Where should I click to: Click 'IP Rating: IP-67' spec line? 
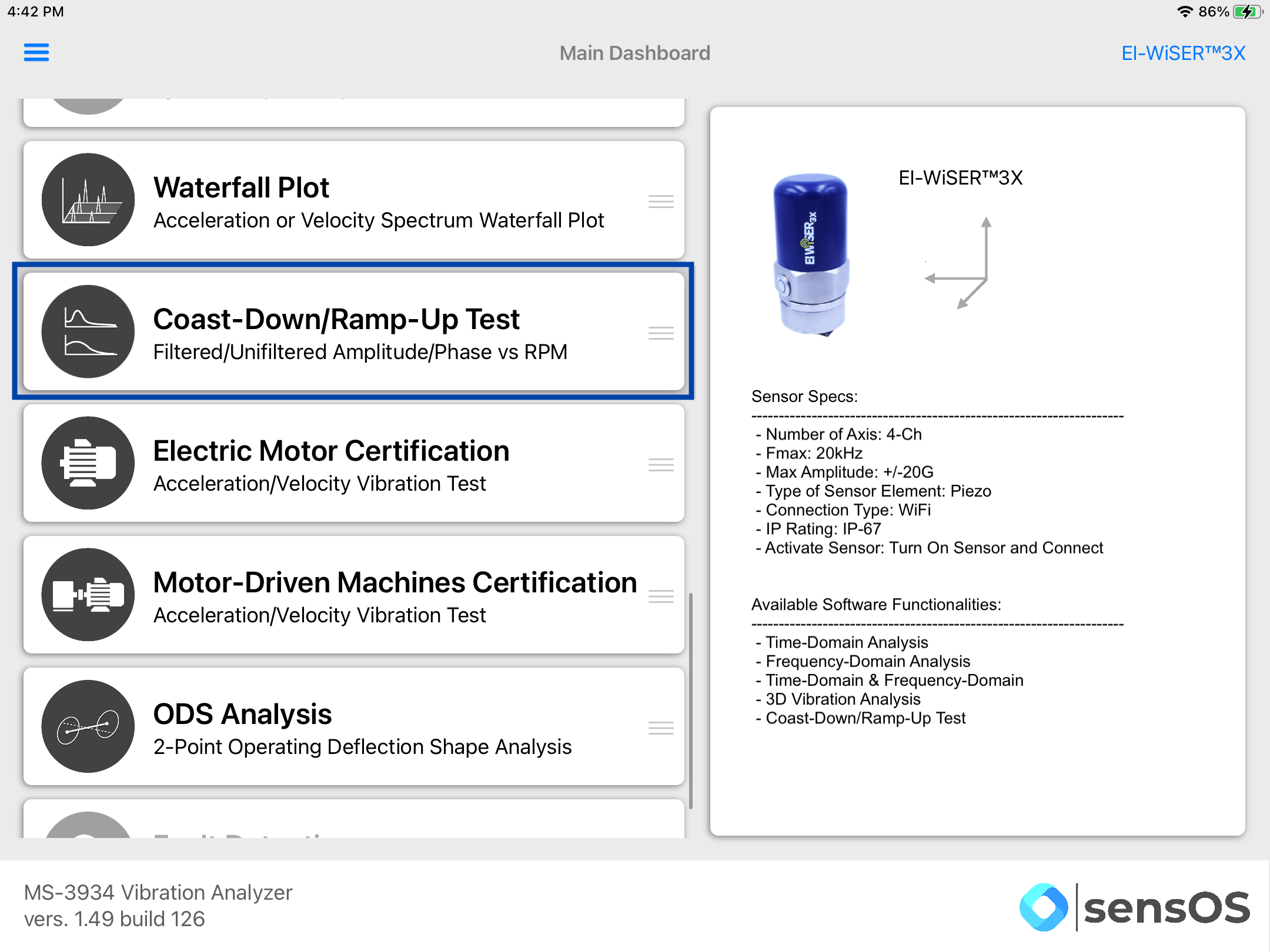[x=818, y=529]
